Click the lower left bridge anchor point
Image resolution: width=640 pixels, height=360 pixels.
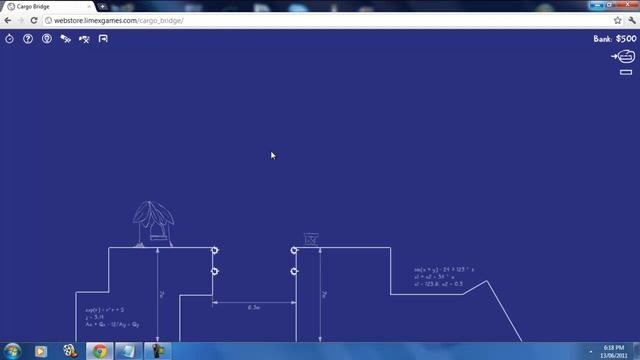pyautogui.click(x=215, y=271)
